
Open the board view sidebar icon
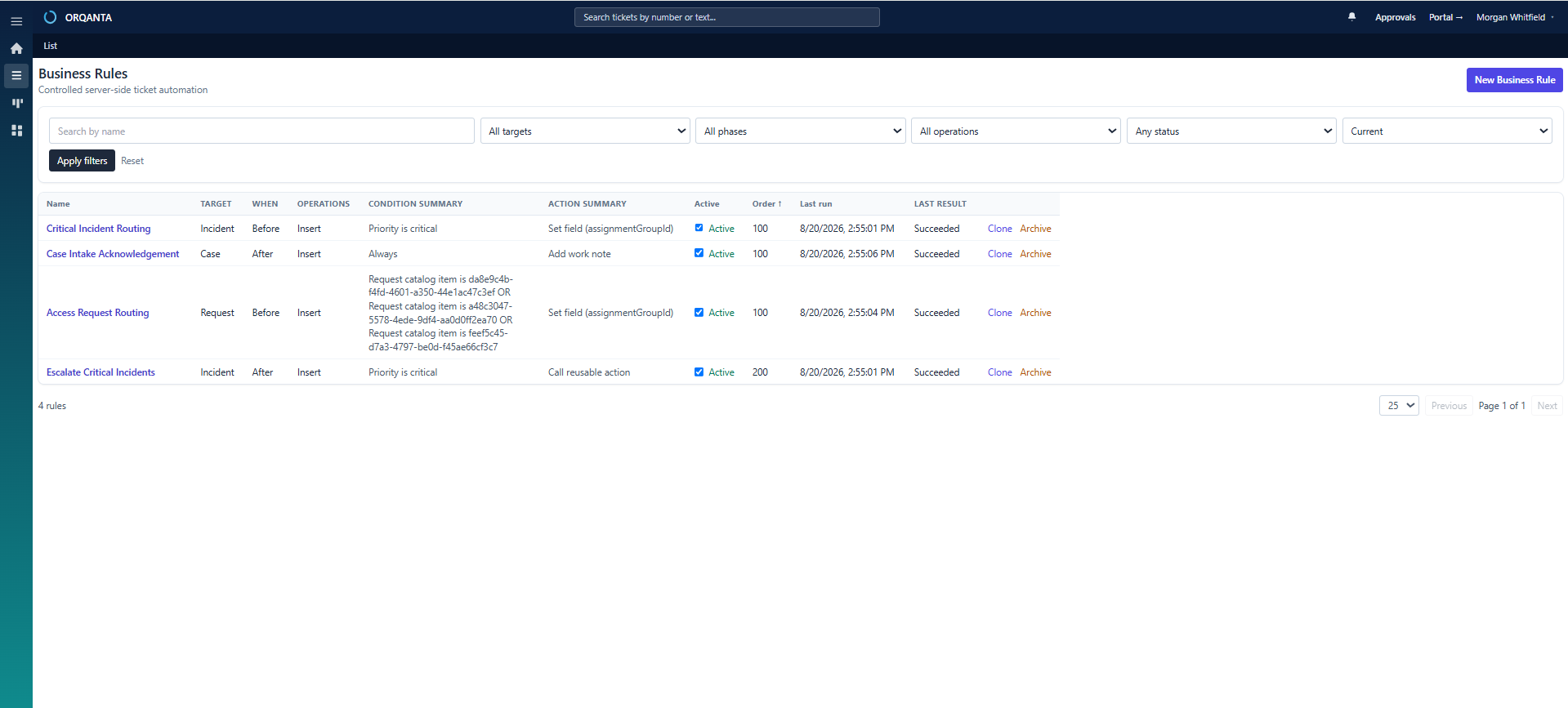(16, 103)
